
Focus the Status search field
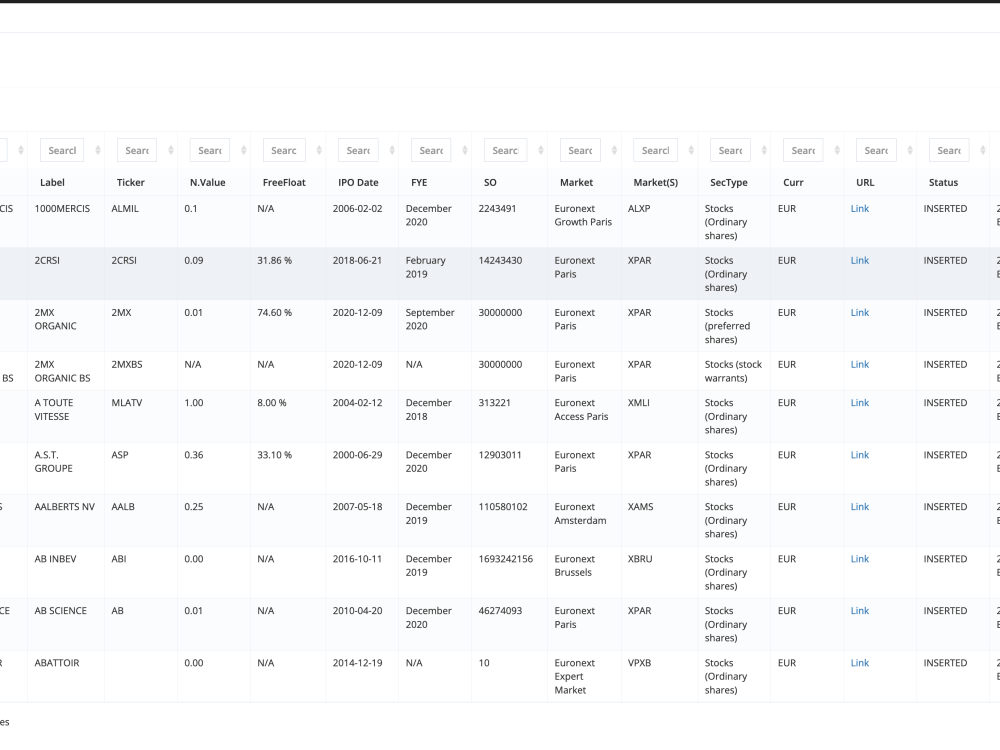949,151
